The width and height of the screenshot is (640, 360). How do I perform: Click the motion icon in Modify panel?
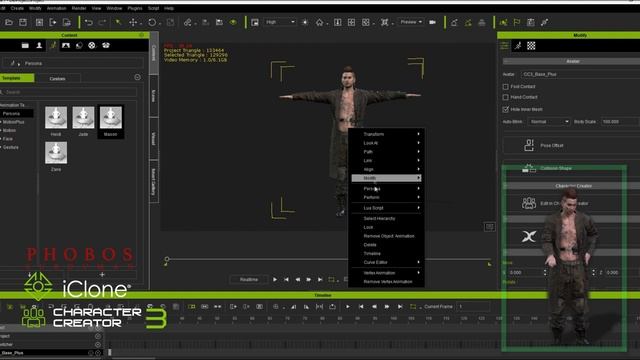(518, 46)
